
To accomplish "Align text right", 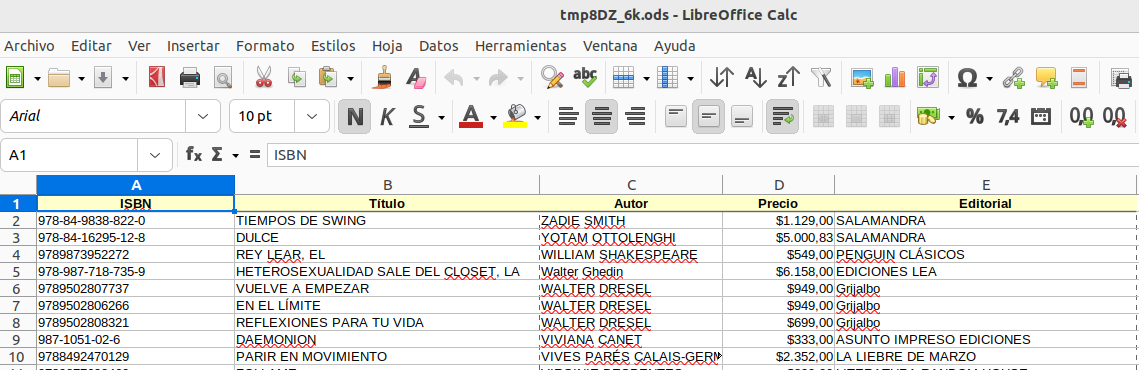I will pos(636,116).
